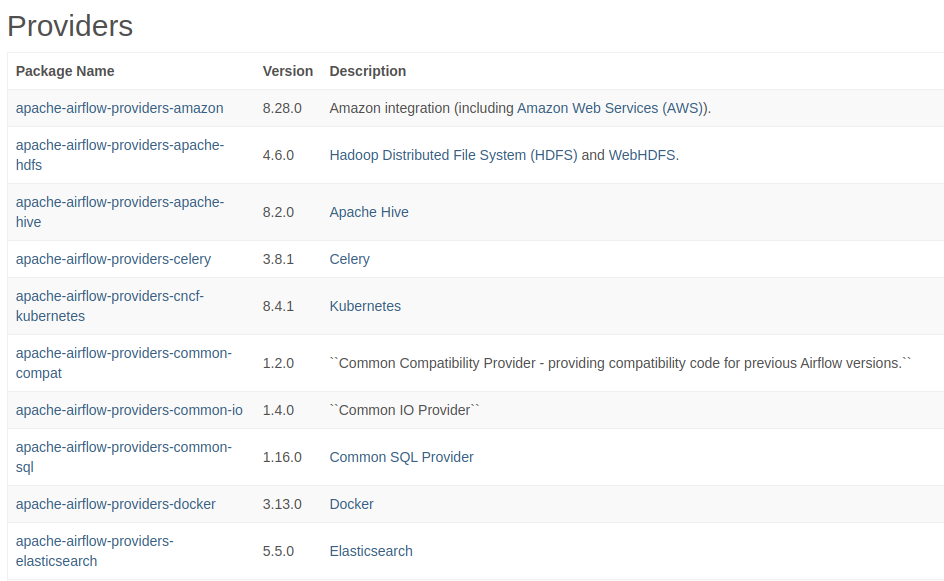The image size is (944, 581).
Task: Follow the Apache Hive description link
Action: [368, 212]
